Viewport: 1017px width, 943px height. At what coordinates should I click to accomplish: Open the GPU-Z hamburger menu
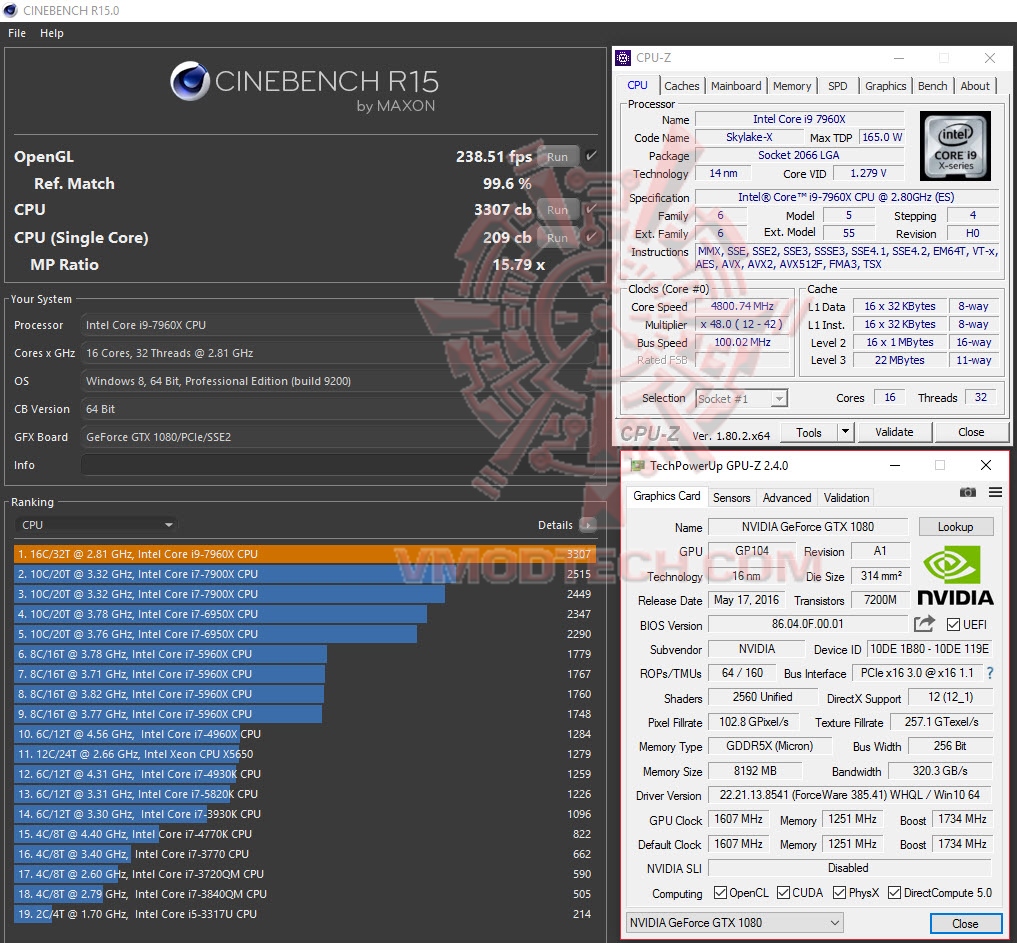tap(995, 492)
